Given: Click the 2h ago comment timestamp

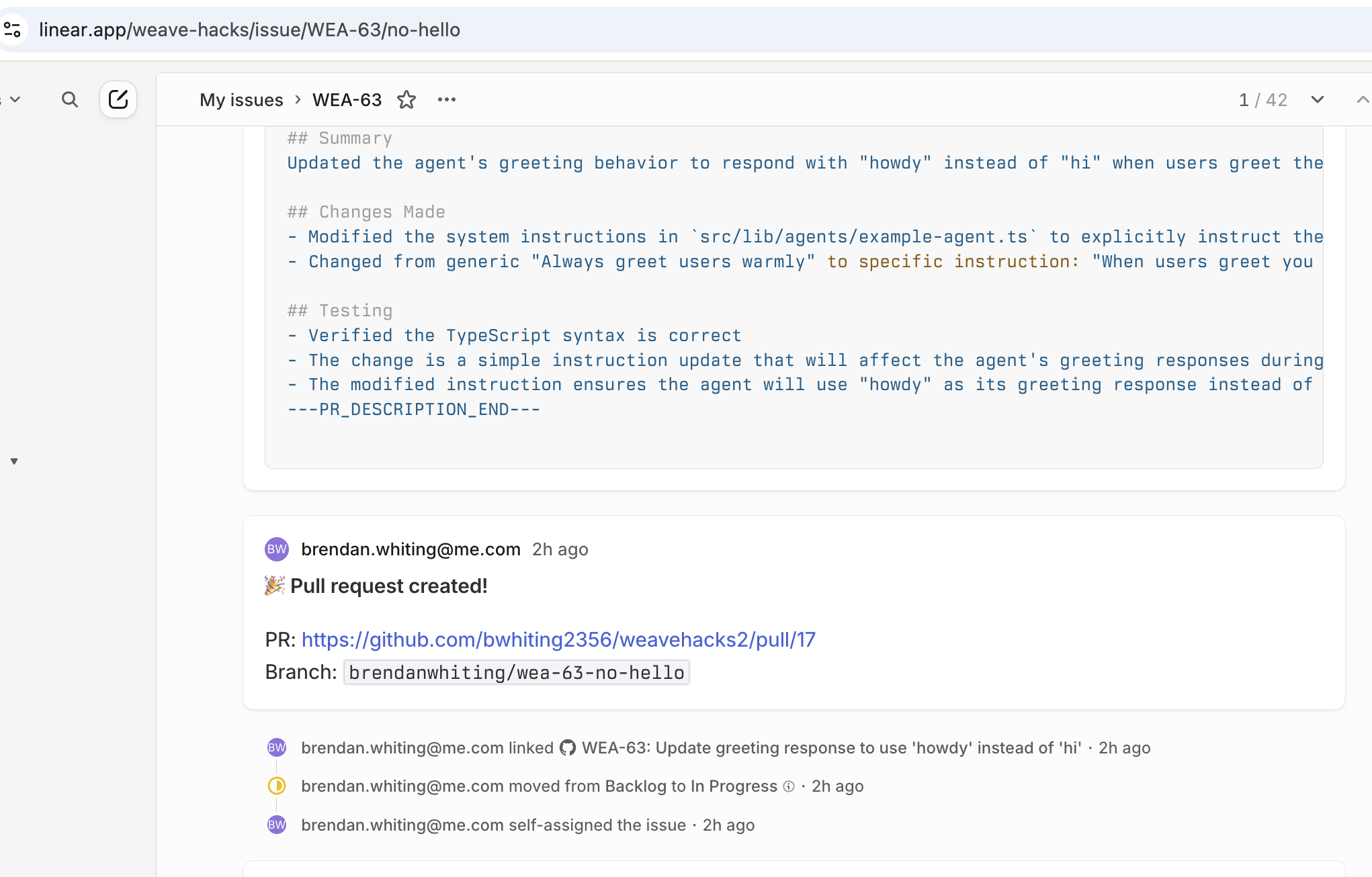Looking at the screenshot, I should 560,549.
